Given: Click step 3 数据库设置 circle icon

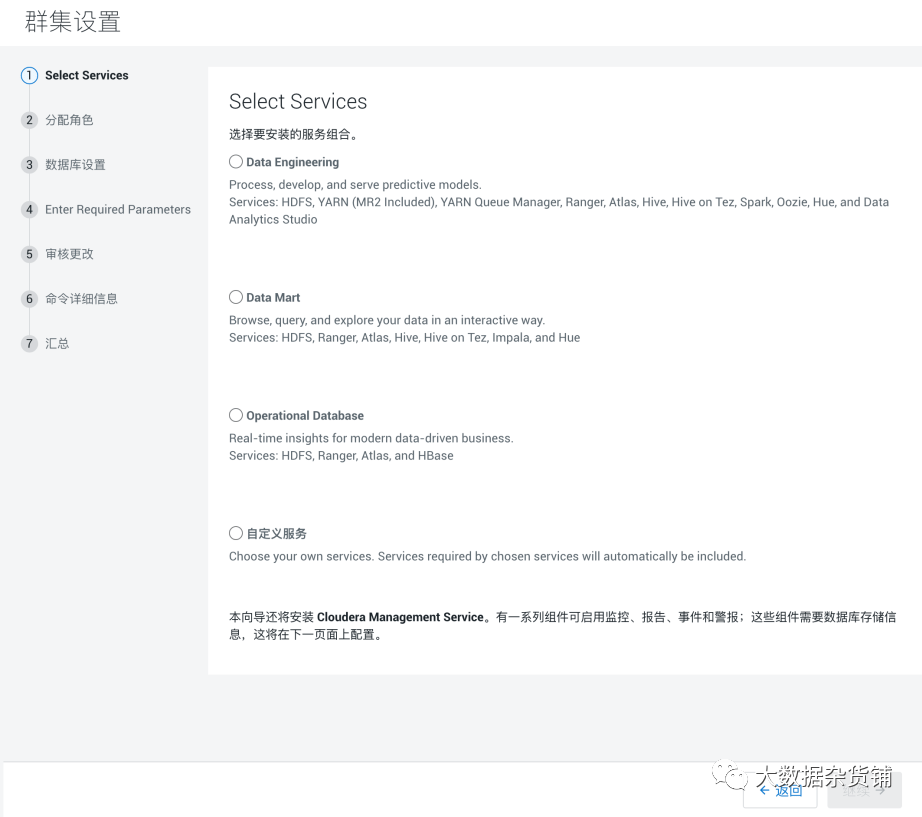Looking at the screenshot, I should (x=29, y=165).
